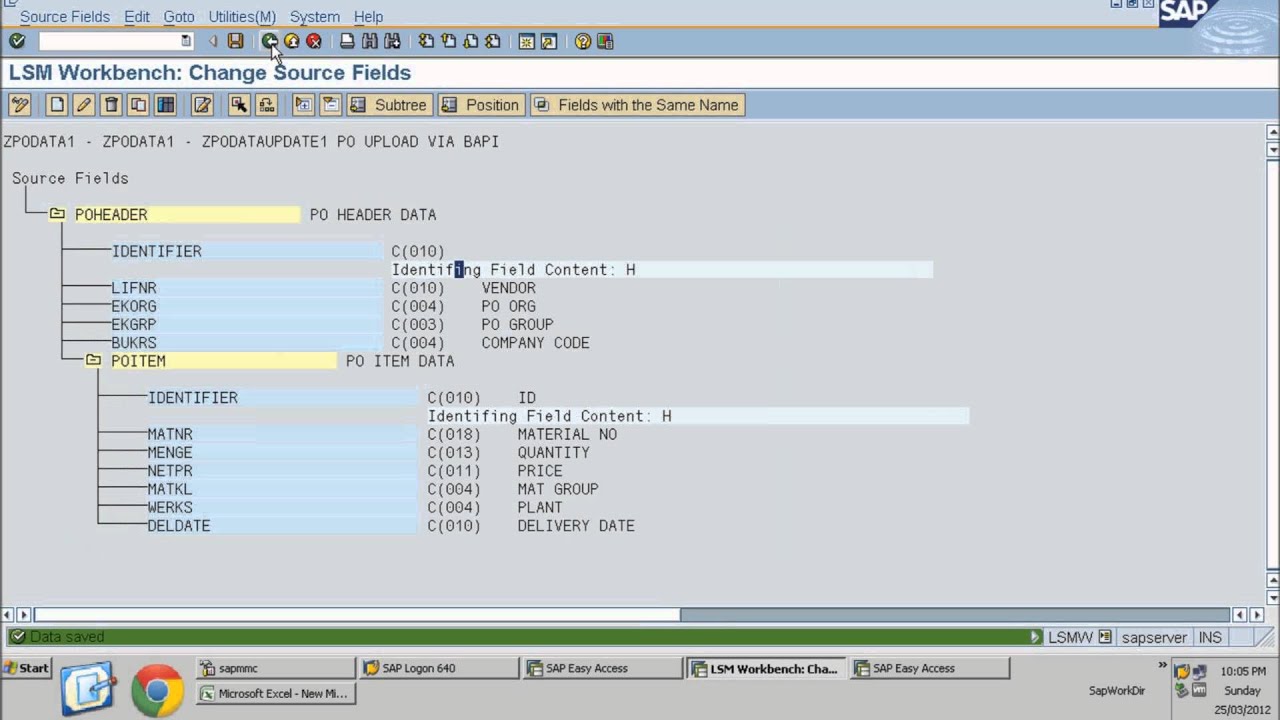Switch to SAP Logon 640 taskbar item
Screen dimensions: 1280x720
tap(438, 668)
